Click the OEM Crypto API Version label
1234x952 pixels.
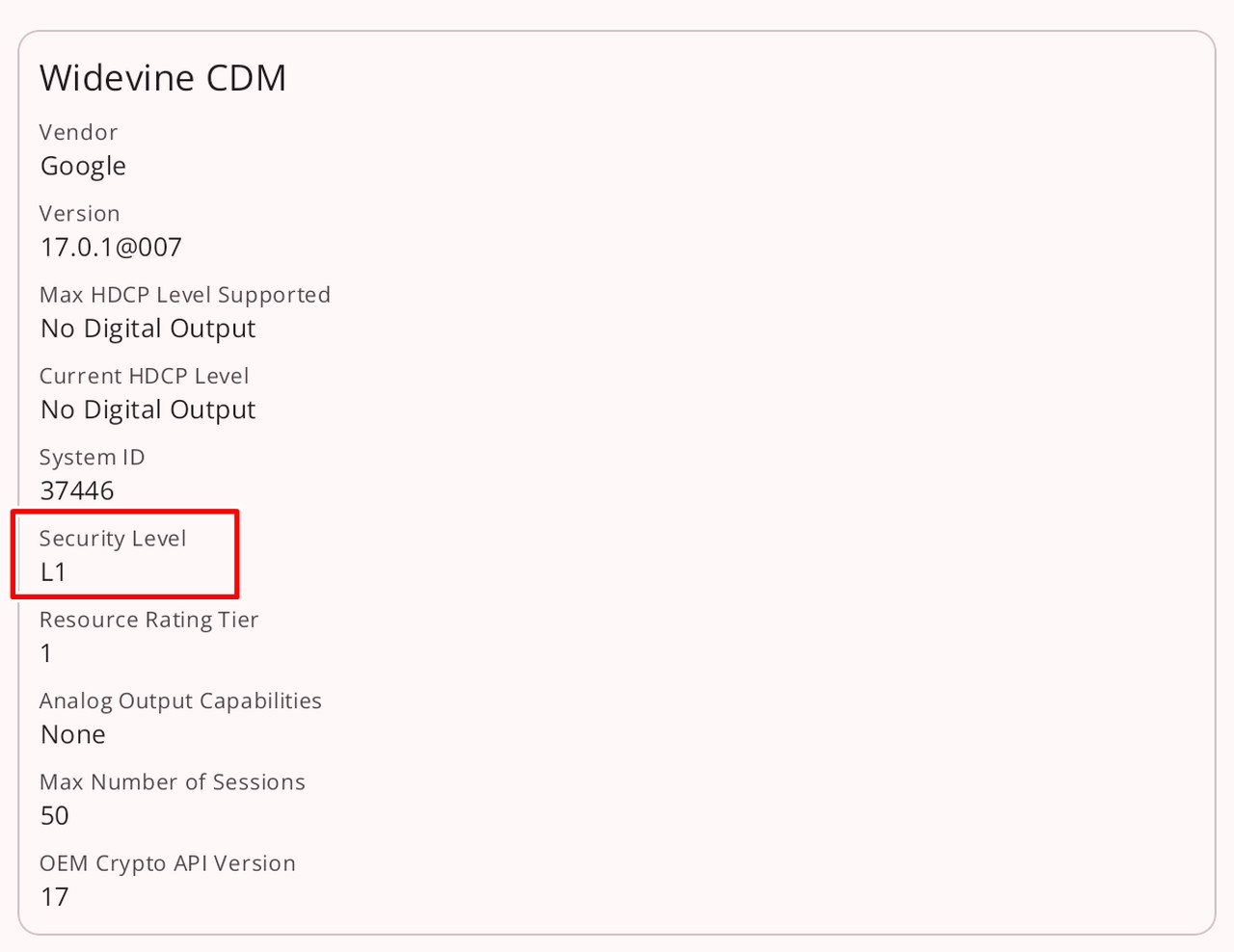(x=167, y=863)
